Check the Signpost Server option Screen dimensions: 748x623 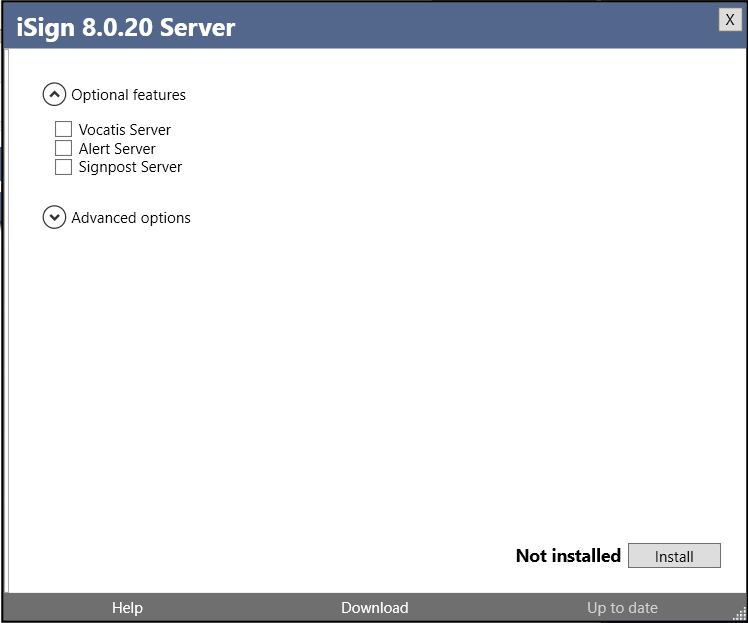(63, 167)
